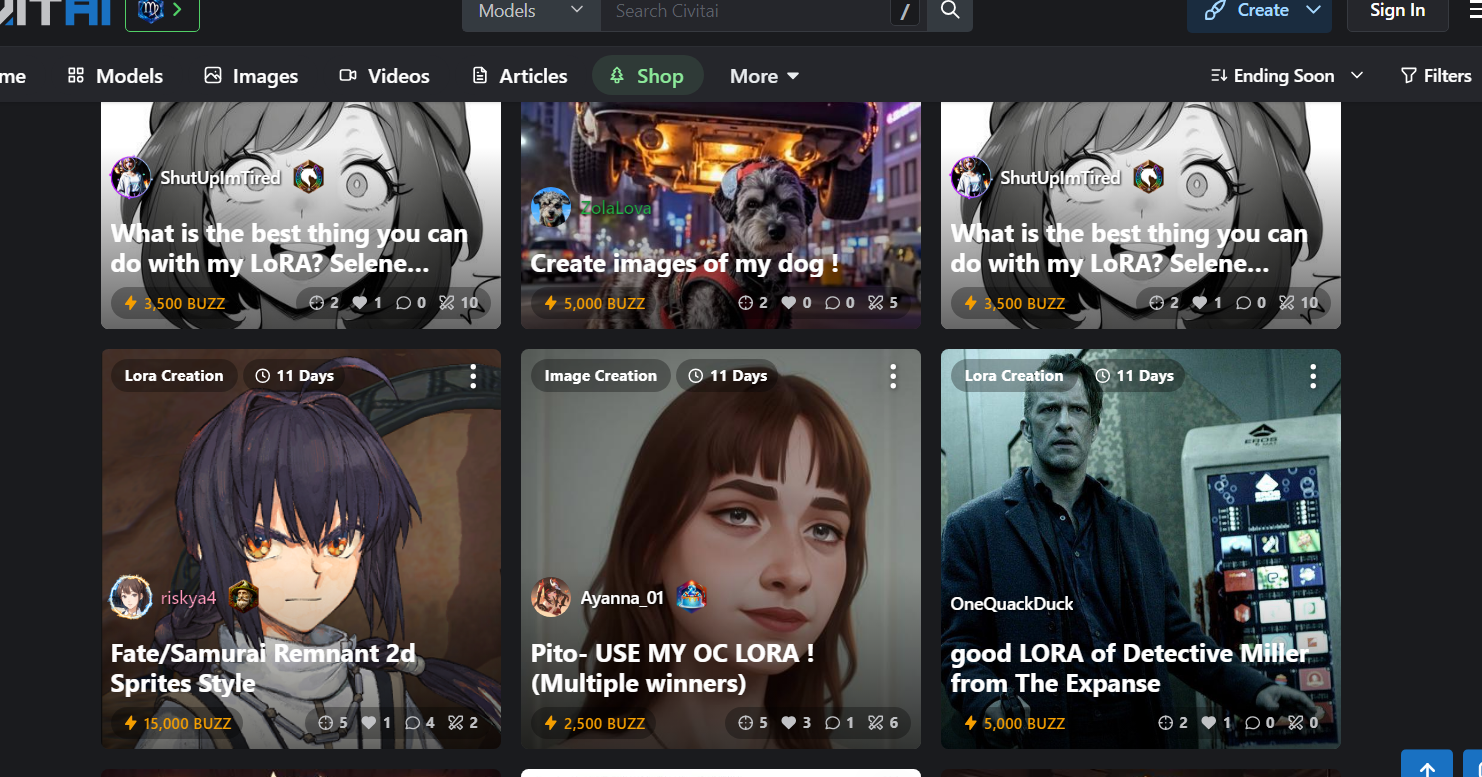1482x777 pixels.
Task: Click tracking target icon on Fate/Samurai card
Action: tap(325, 723)
